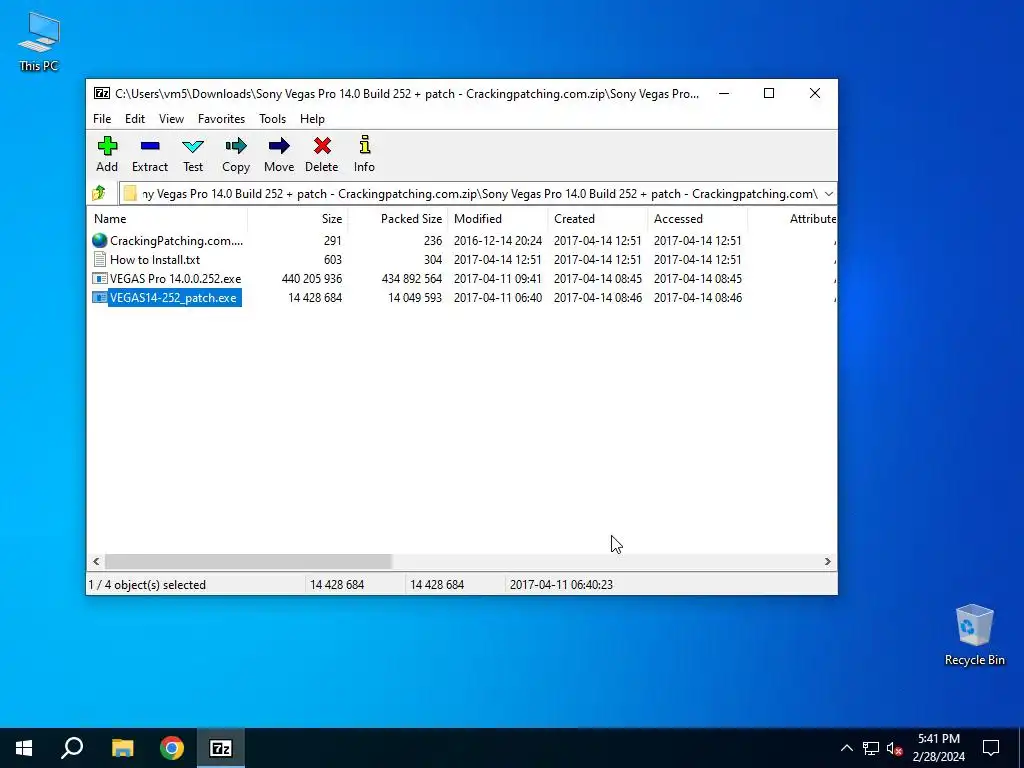Open the Favorites menu
The width and height of the screenshot is (1024, 768).
(x=221, y=119)
